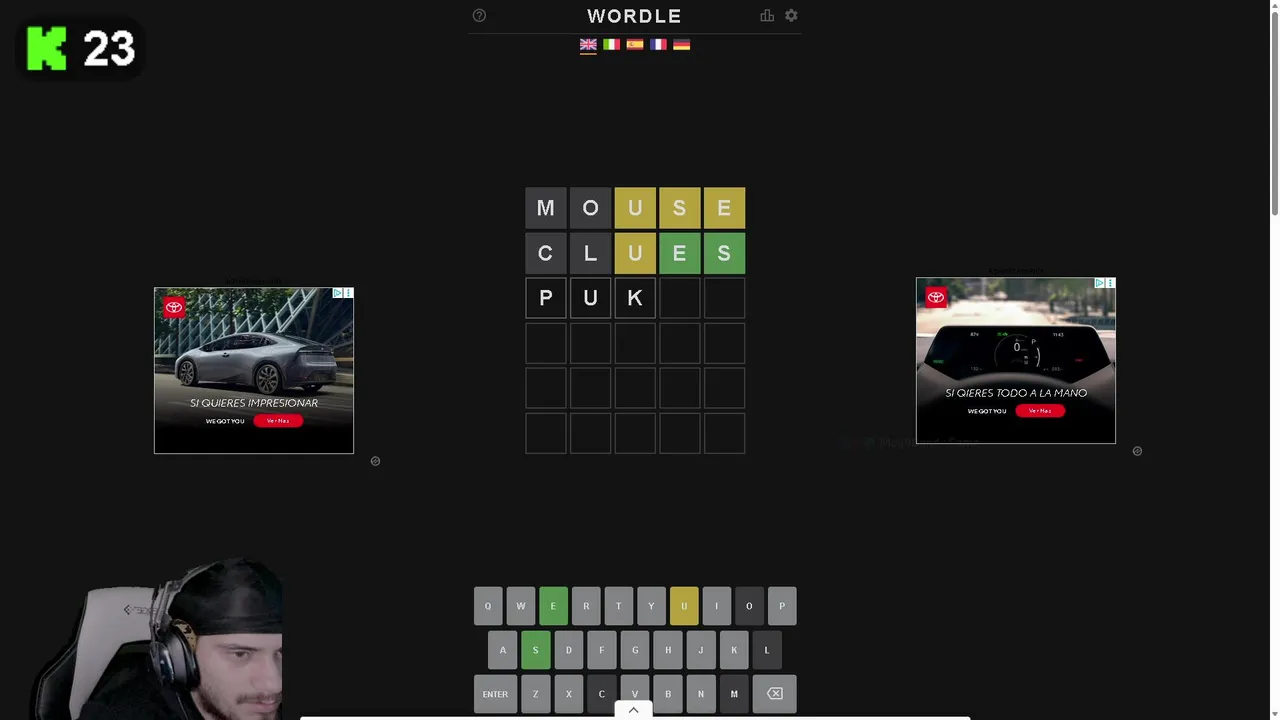Click the X key
The height and width of the screenshot is (720, 1280).
point(568,693)
